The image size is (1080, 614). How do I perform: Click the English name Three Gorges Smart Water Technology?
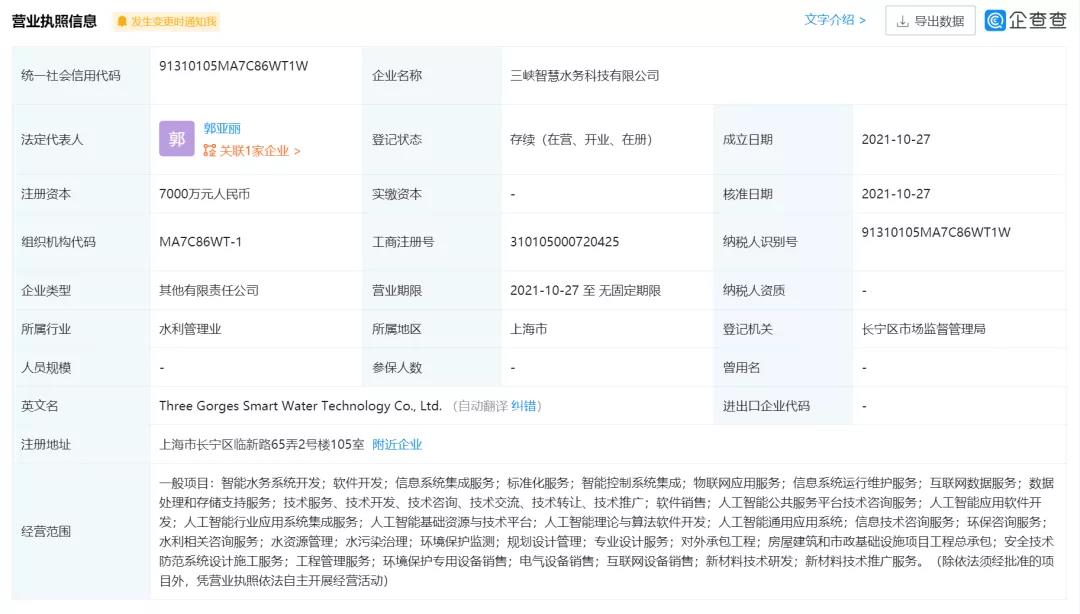click(x=300, y=406)
